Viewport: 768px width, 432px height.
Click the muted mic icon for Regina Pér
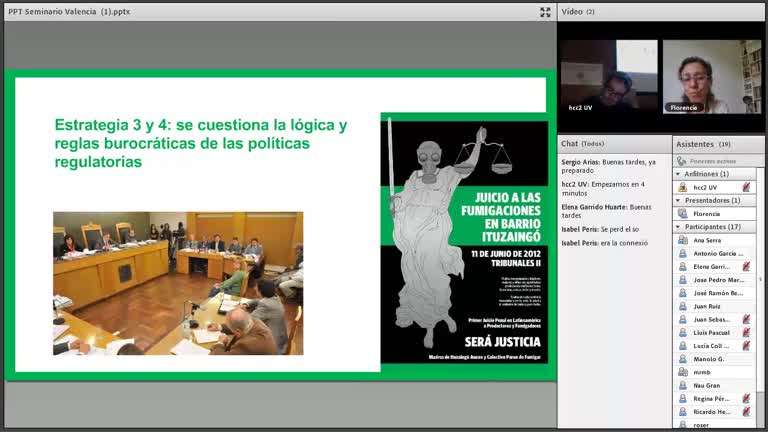(x=746, y=399)
